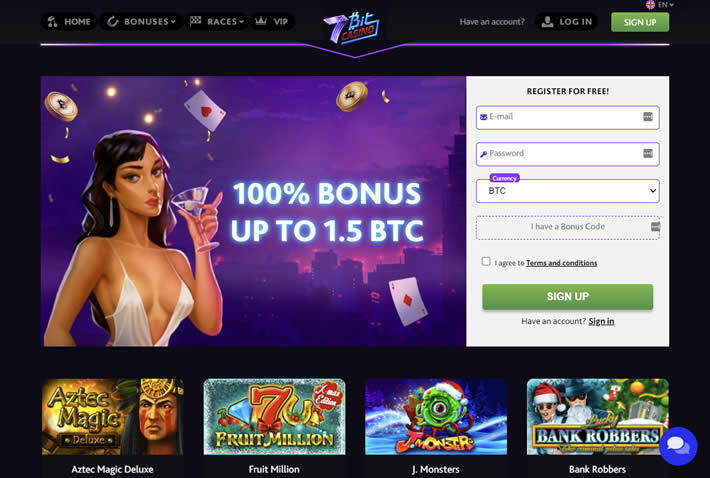Click the autofill icon in Password field
This screenshot has height=478, width=710.
tap(648, 153)
